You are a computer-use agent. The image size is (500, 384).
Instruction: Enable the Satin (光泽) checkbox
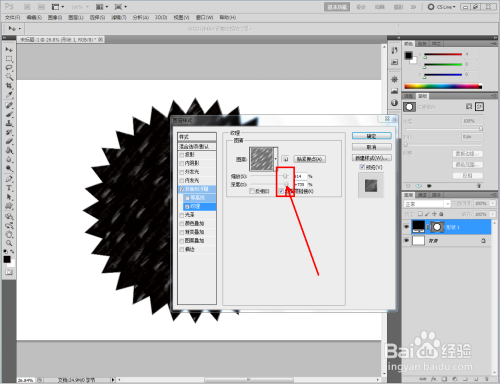tap(182, 215)
